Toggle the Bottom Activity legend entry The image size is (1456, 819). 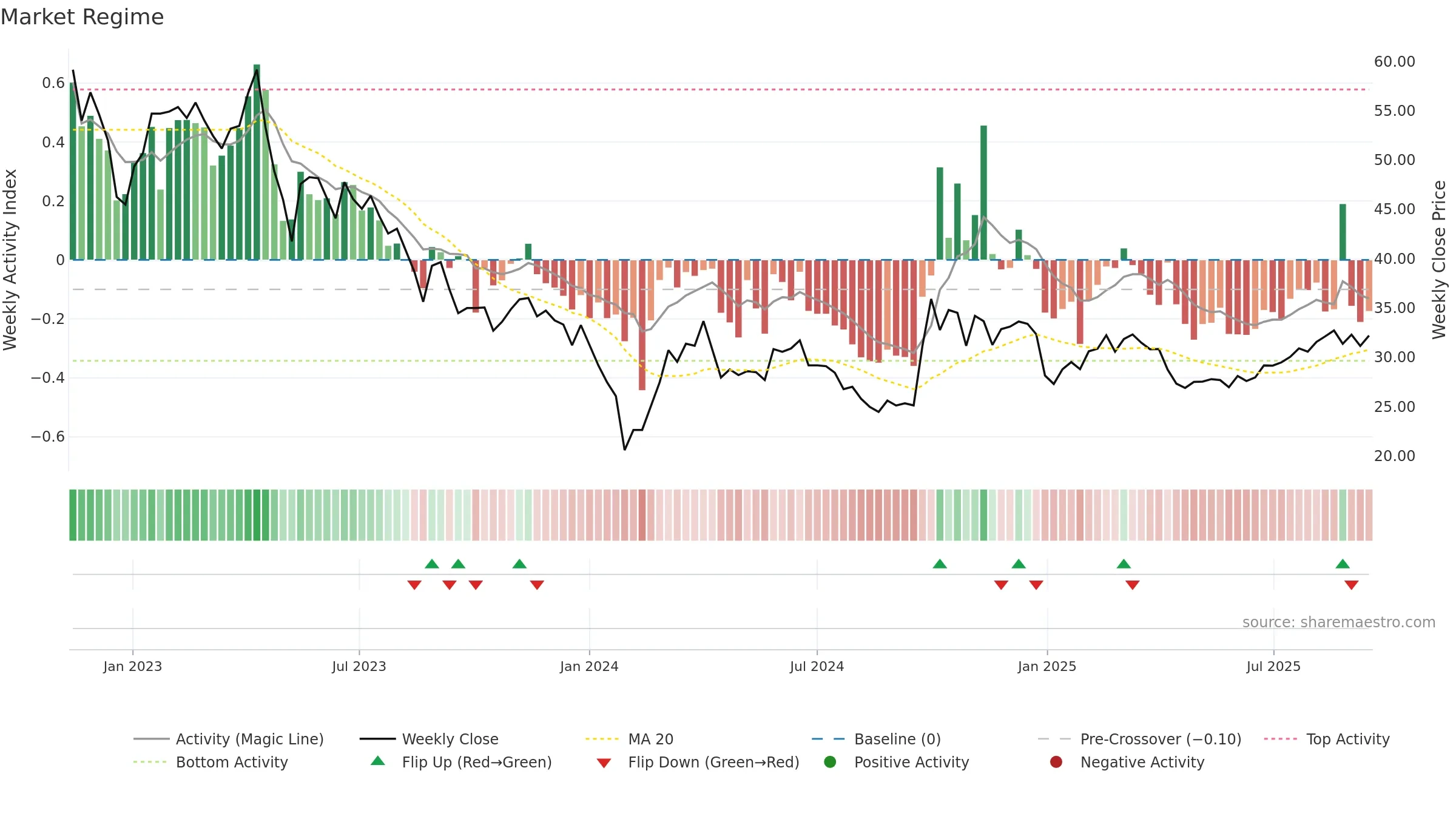tap(211, 762)
